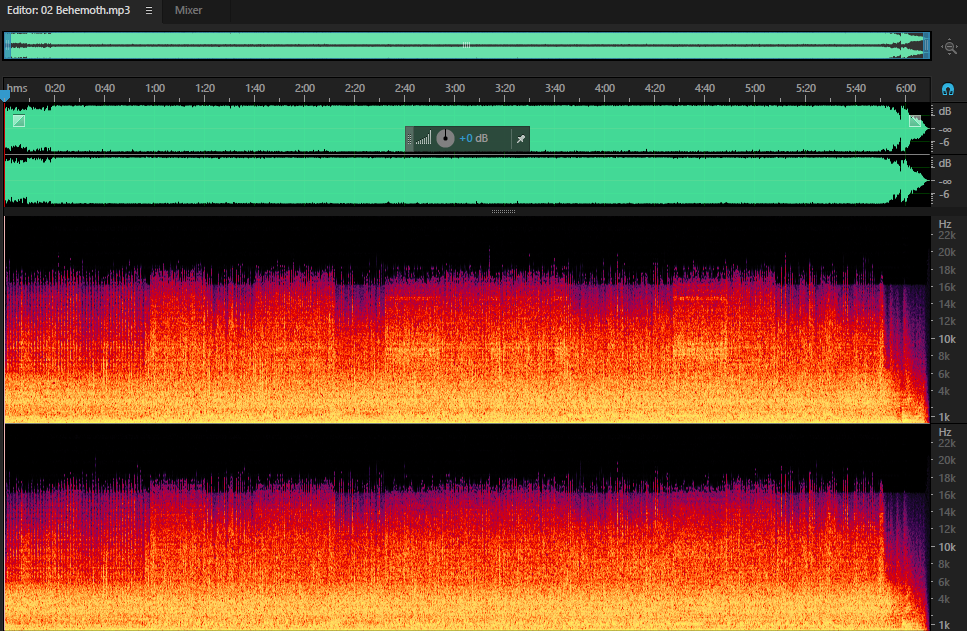Switch to the Mixer tab

188,10
